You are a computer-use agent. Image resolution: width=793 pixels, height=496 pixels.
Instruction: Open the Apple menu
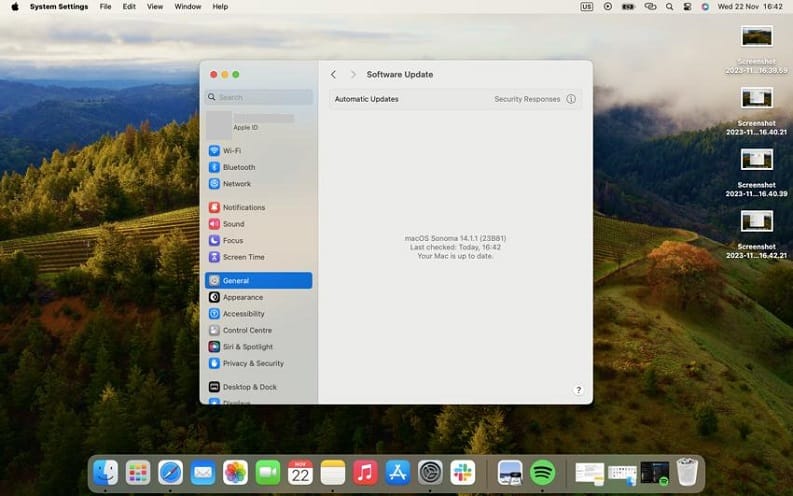[x=15, y=7]
